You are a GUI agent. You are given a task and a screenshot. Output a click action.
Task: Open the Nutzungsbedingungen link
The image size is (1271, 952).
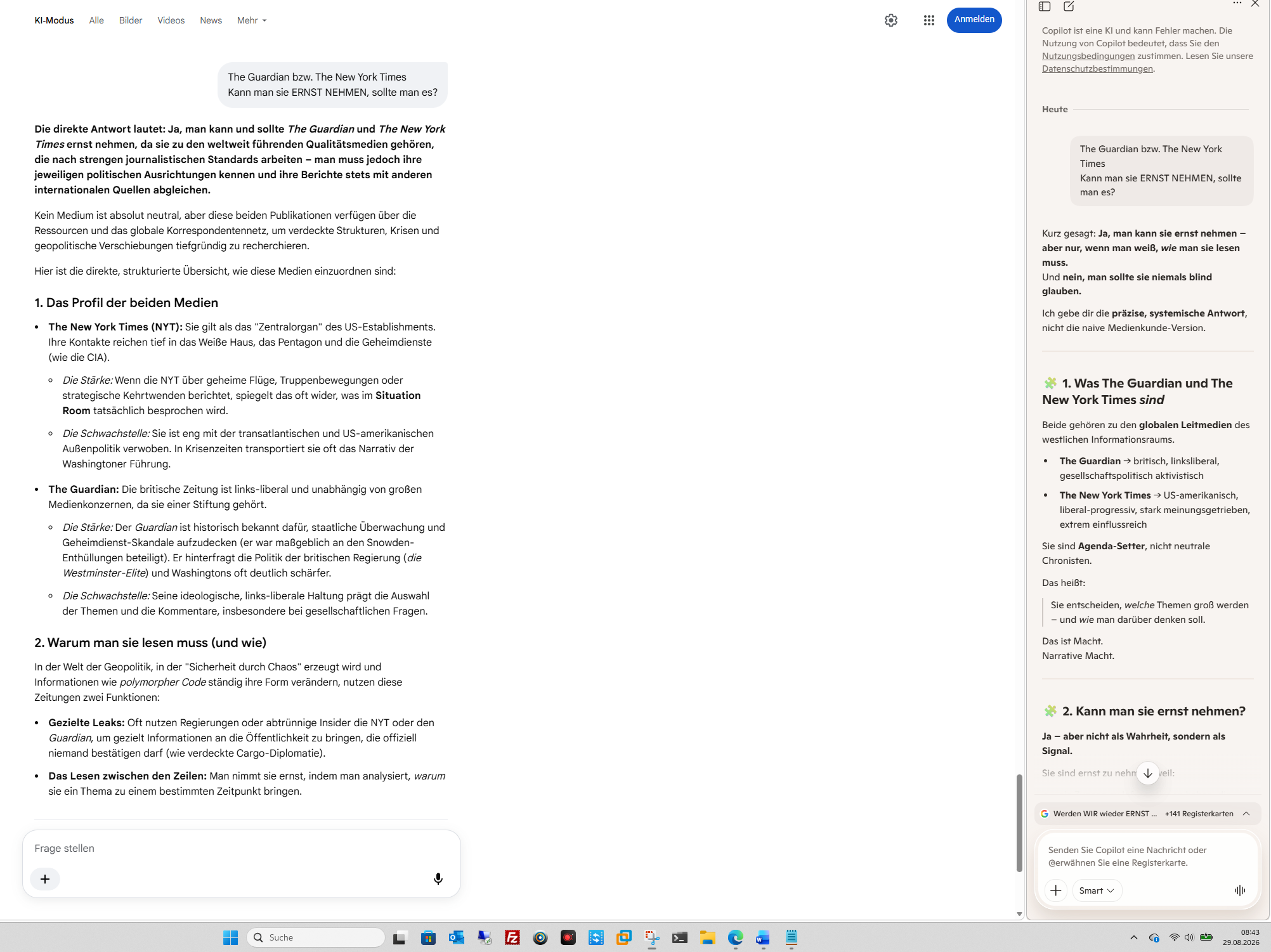point(1088,56)
